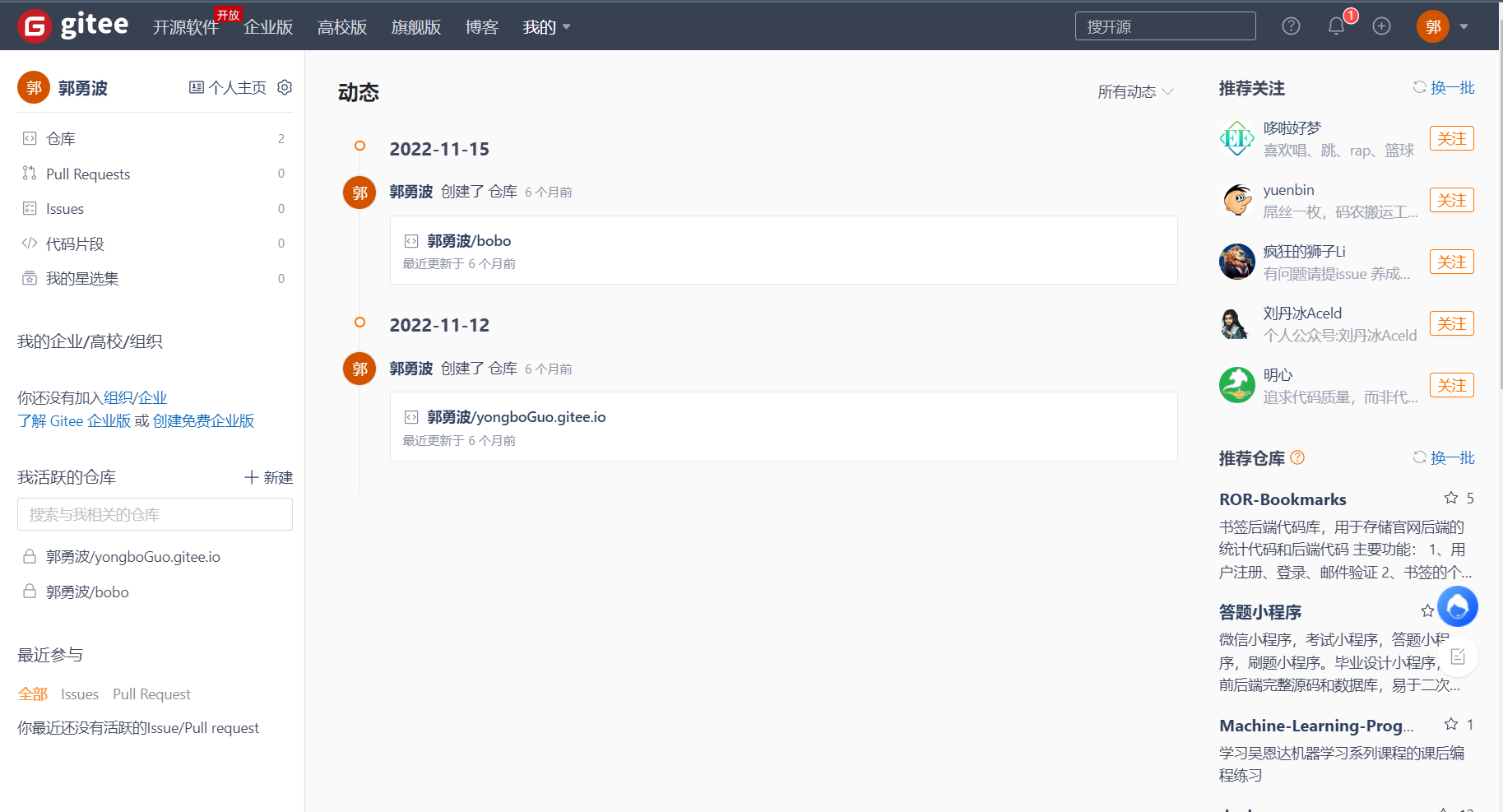Refresh 推荐关注 with 换一批

(1444, 87)
